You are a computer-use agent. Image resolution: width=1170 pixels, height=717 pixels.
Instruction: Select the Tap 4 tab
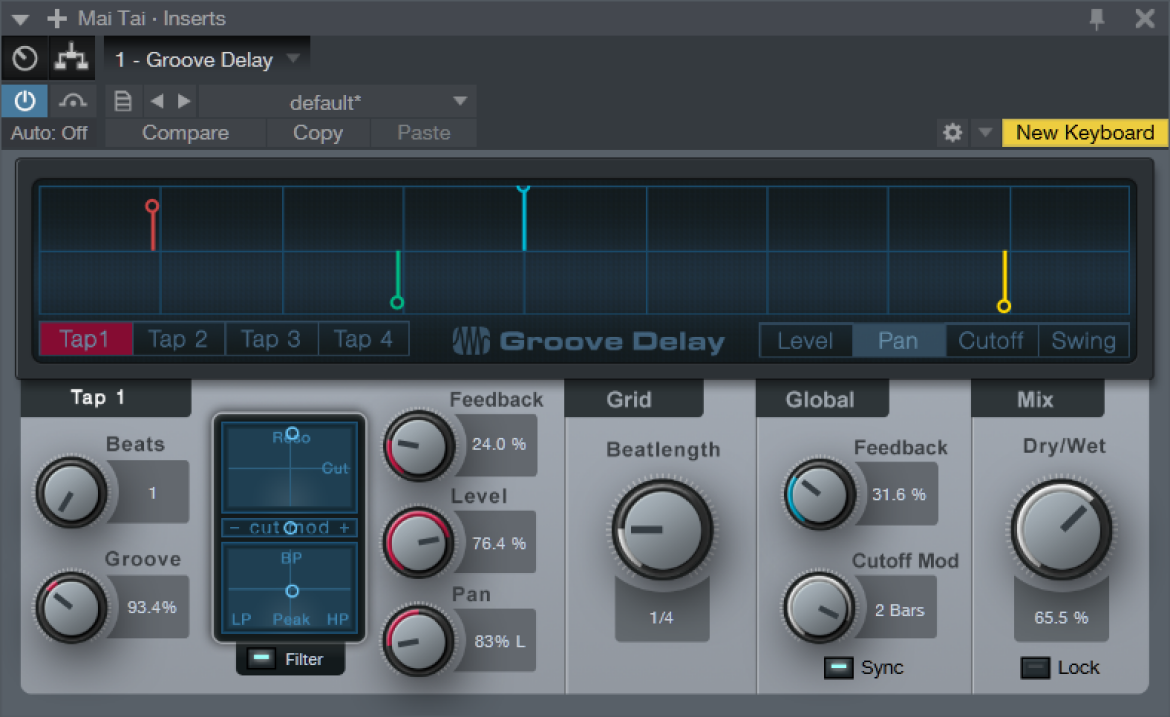(x=363, y=339)
